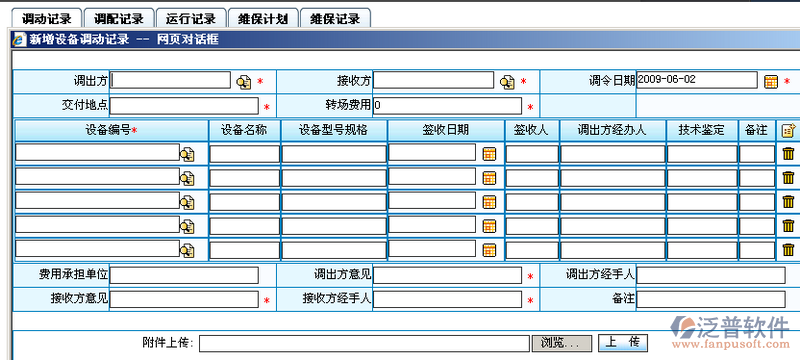Switch to 调配记录 tab

coord(119,19)
